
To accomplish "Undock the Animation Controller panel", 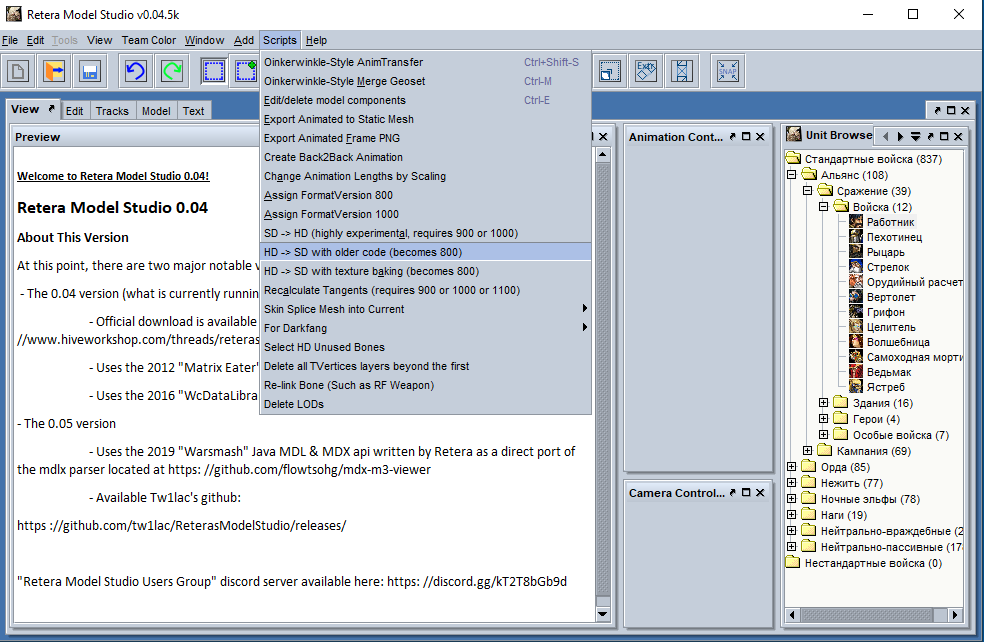I will click(x=732, y=136).
